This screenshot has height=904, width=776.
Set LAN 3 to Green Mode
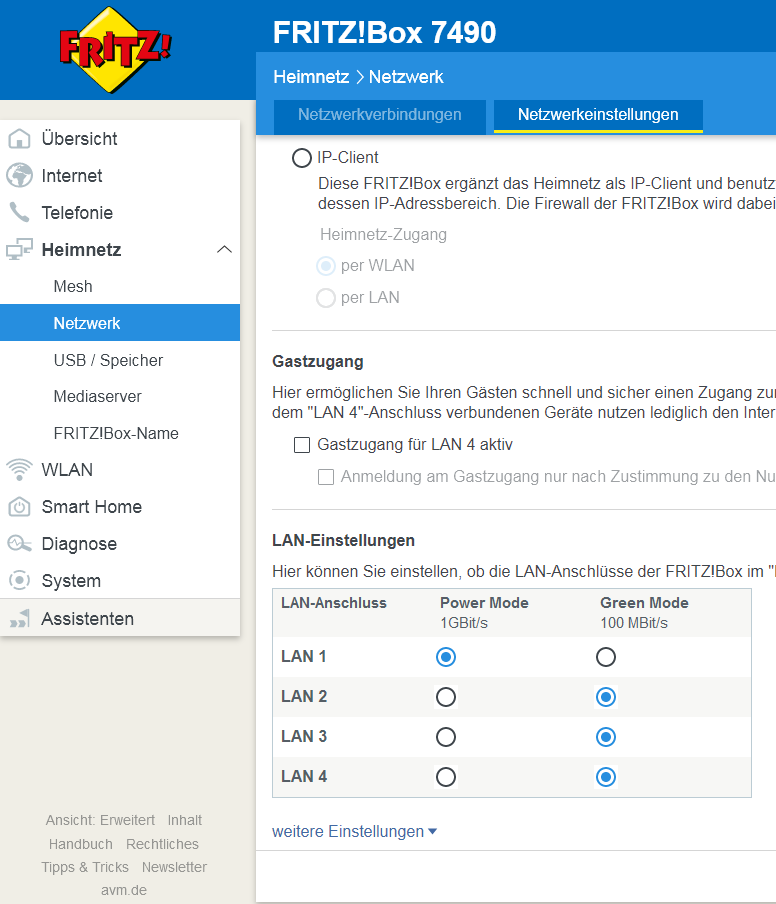coord(605,737)
